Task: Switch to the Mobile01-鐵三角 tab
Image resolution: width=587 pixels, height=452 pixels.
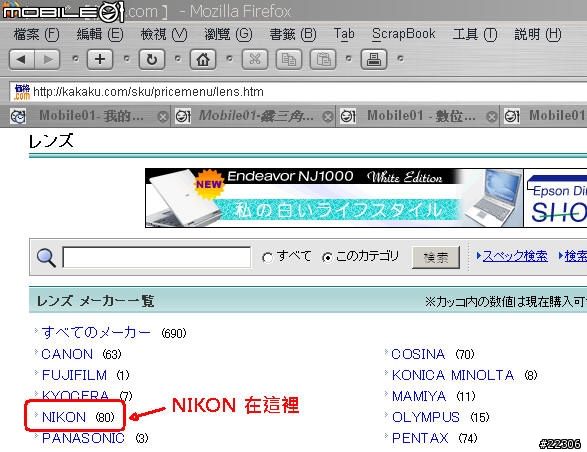Action: 254,116
